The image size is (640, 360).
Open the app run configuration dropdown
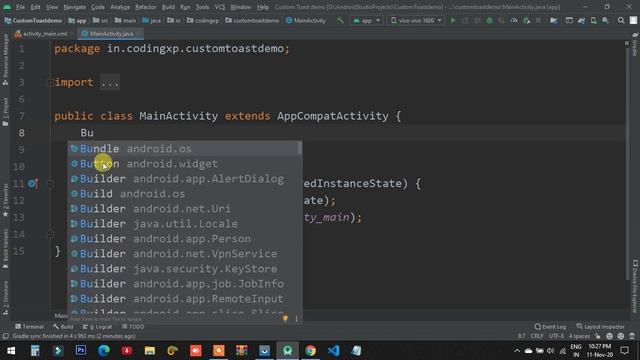(366, 20)
